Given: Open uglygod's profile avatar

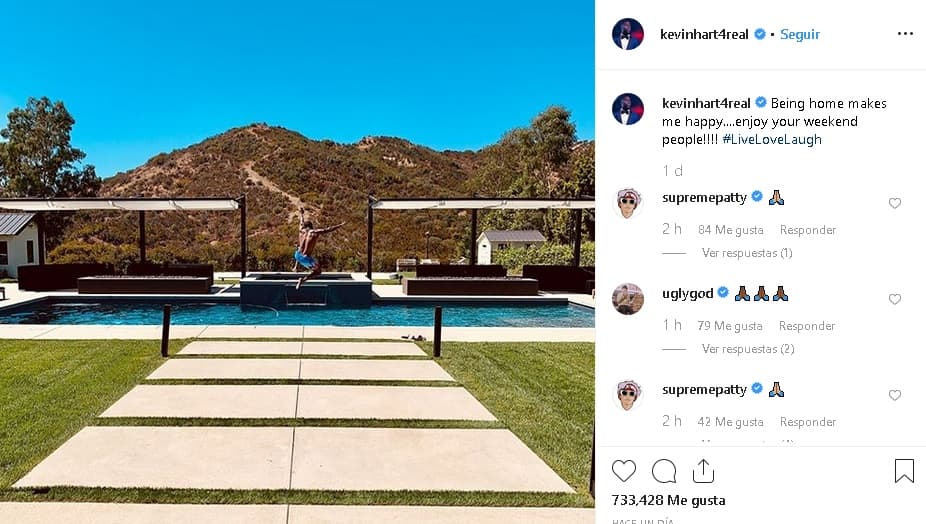Looking at the screenshot, I should pos(628,299).
